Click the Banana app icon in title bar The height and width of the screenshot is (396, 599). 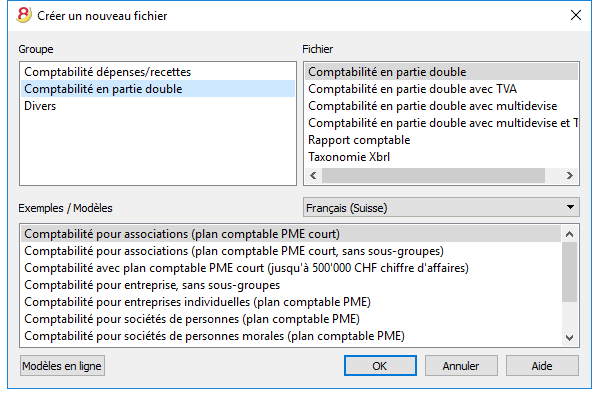coord(24,15)
